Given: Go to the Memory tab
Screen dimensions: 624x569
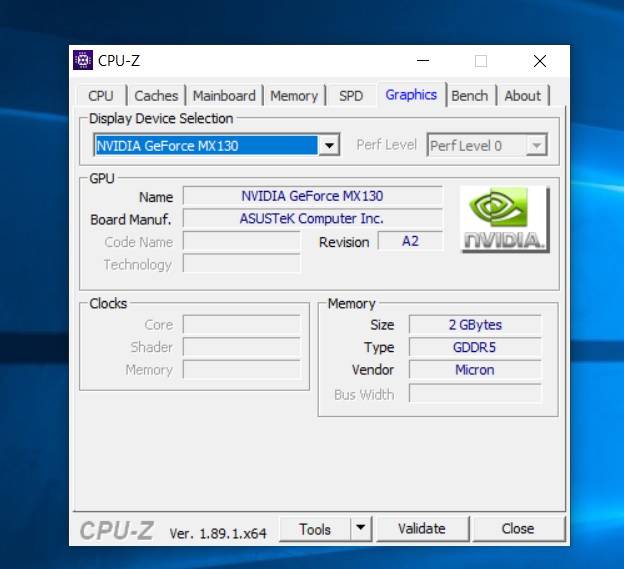Looking at the screenshot, I should point(294,96).
